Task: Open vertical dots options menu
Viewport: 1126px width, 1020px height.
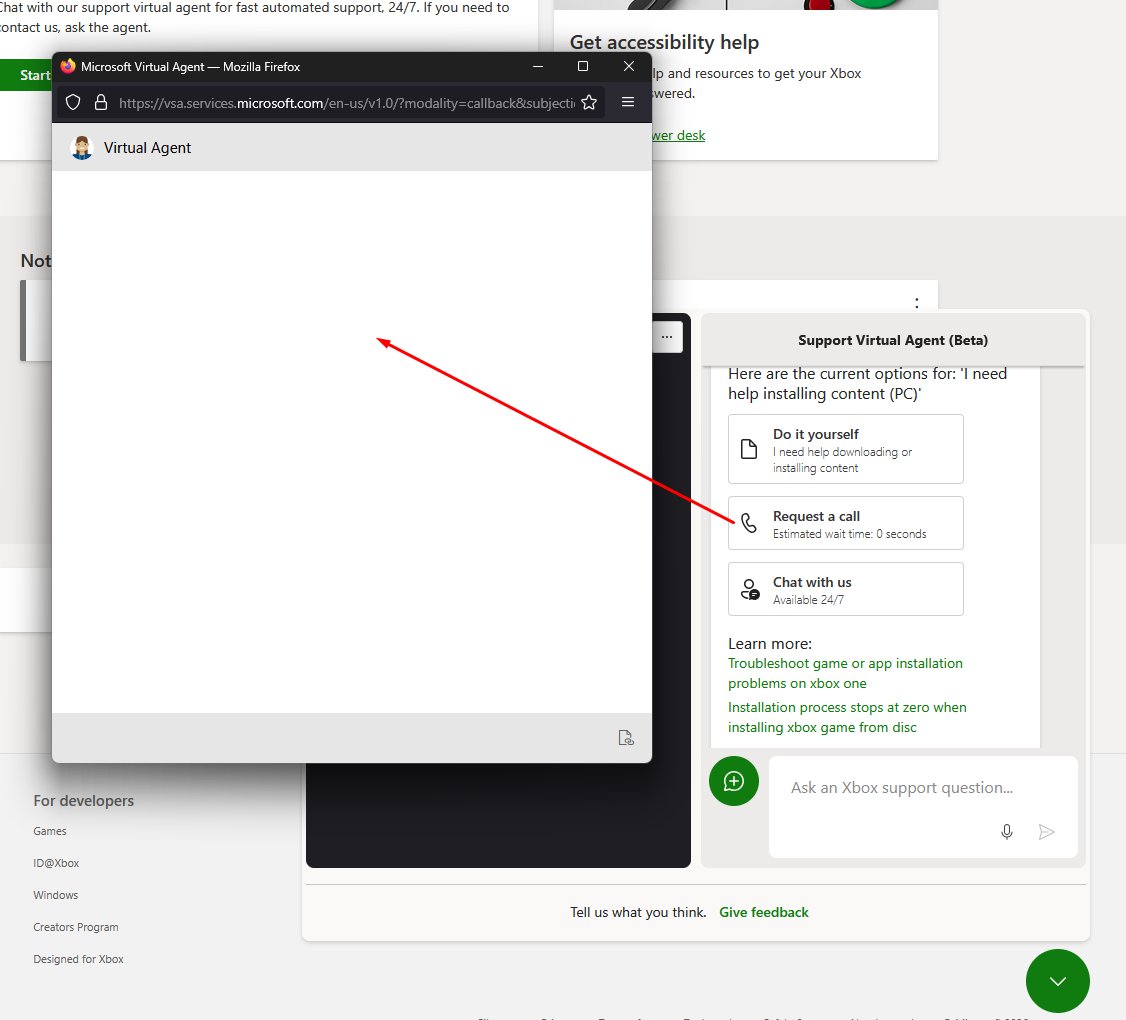Action: point(916,303)
